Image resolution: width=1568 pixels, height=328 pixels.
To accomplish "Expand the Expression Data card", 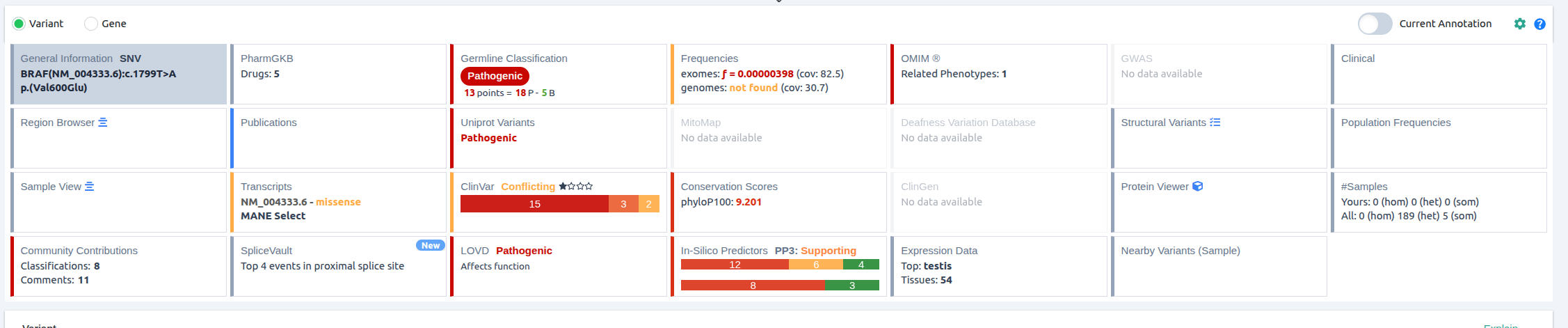I will pyautogui.click(x=998, y=266).
